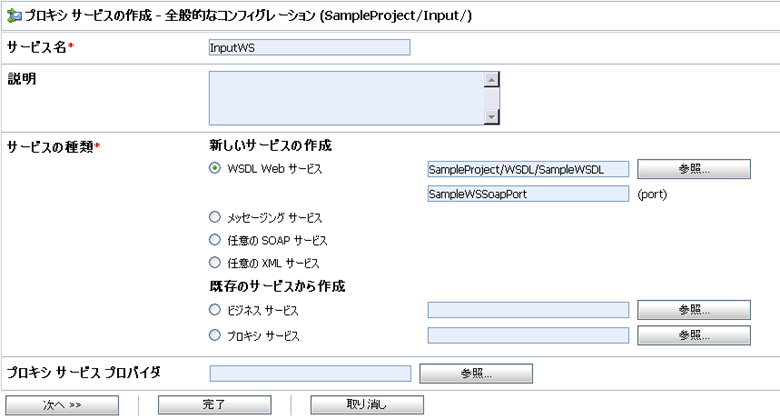Click the 説明 scrollbar up arrow
Image resolution: width=780 pixels, height=419 pixels.
pyautogui.click(x=491, y=80)
